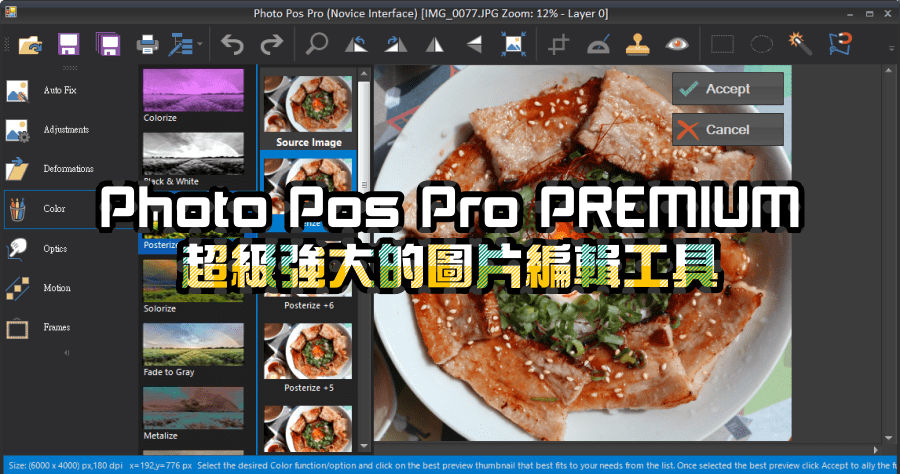Select the magnifier zoom tool
Image resolution: width=900 pixels, height=474 pixels.
[x=316, y=44]
